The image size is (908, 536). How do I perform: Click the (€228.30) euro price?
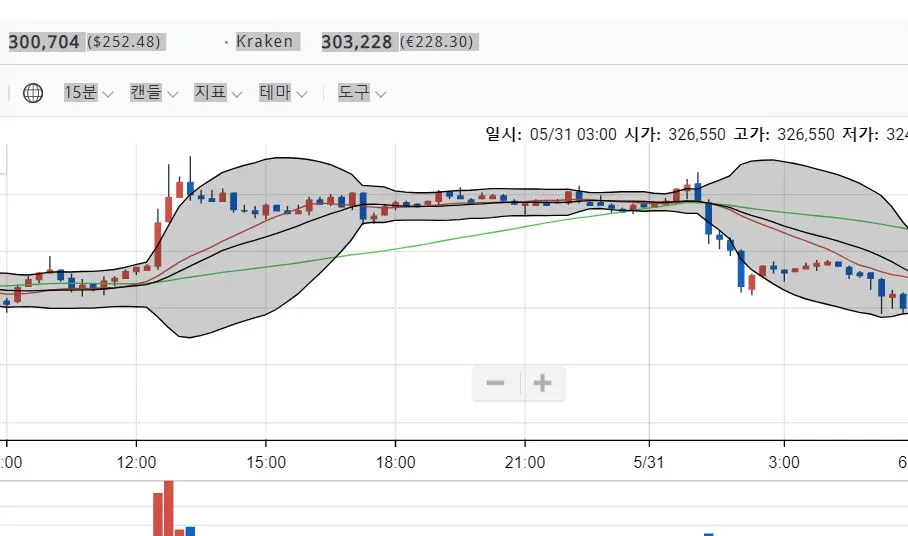437,42
